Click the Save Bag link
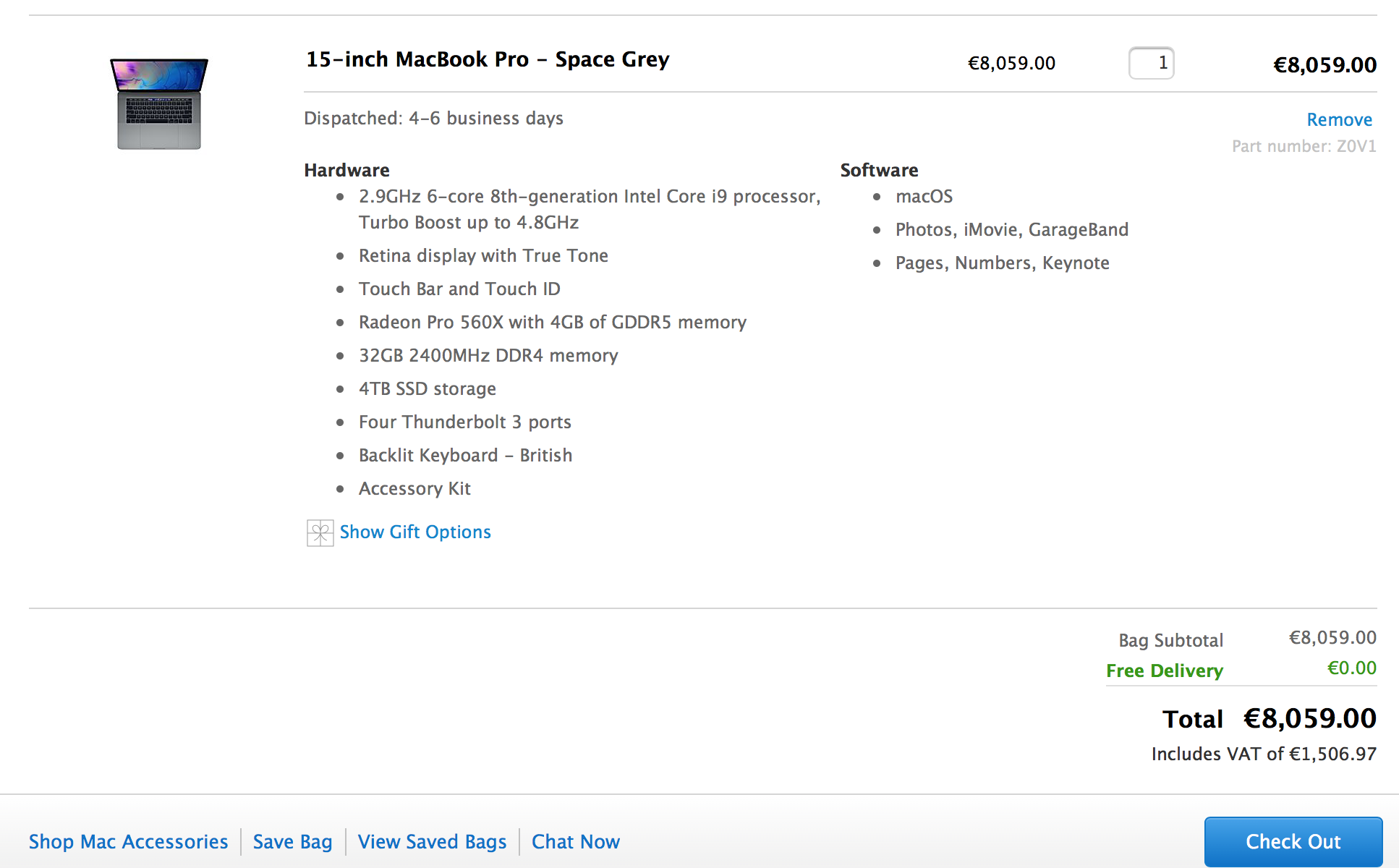Viewport: 1399px width, 868px height. point(292,842)
